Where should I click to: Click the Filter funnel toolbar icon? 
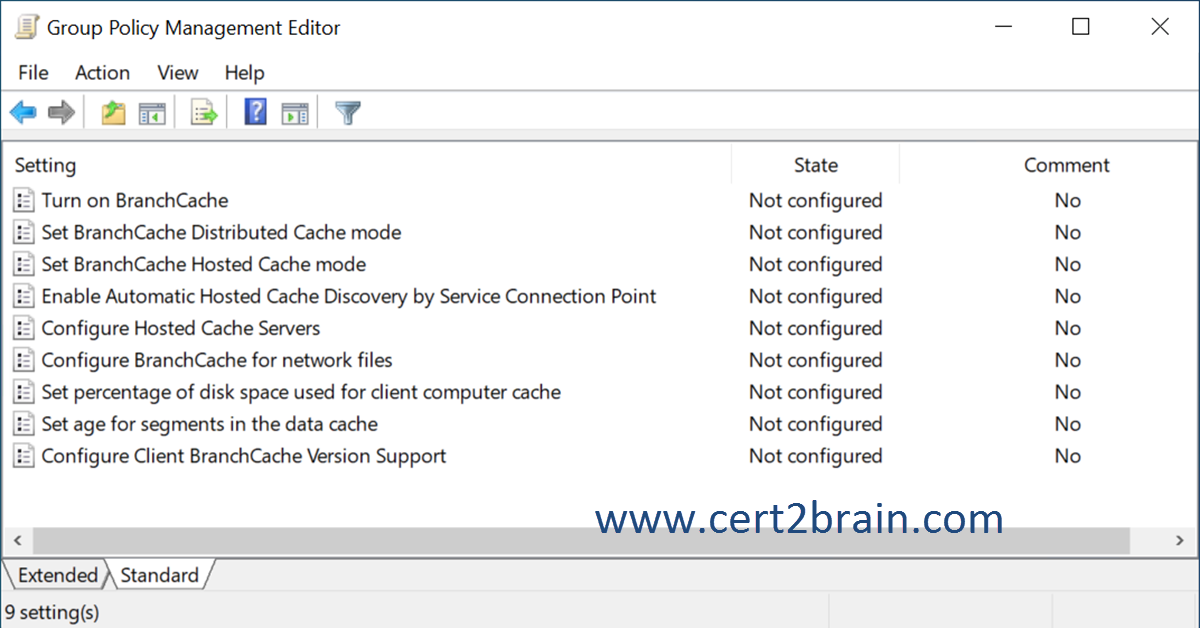(348, 113)
